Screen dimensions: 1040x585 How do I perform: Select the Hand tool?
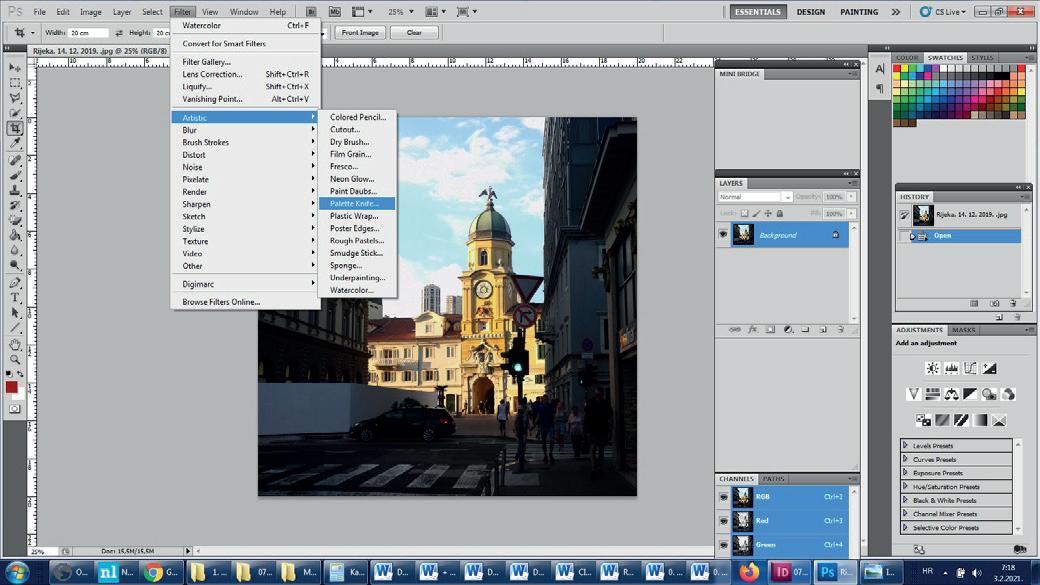15,344
